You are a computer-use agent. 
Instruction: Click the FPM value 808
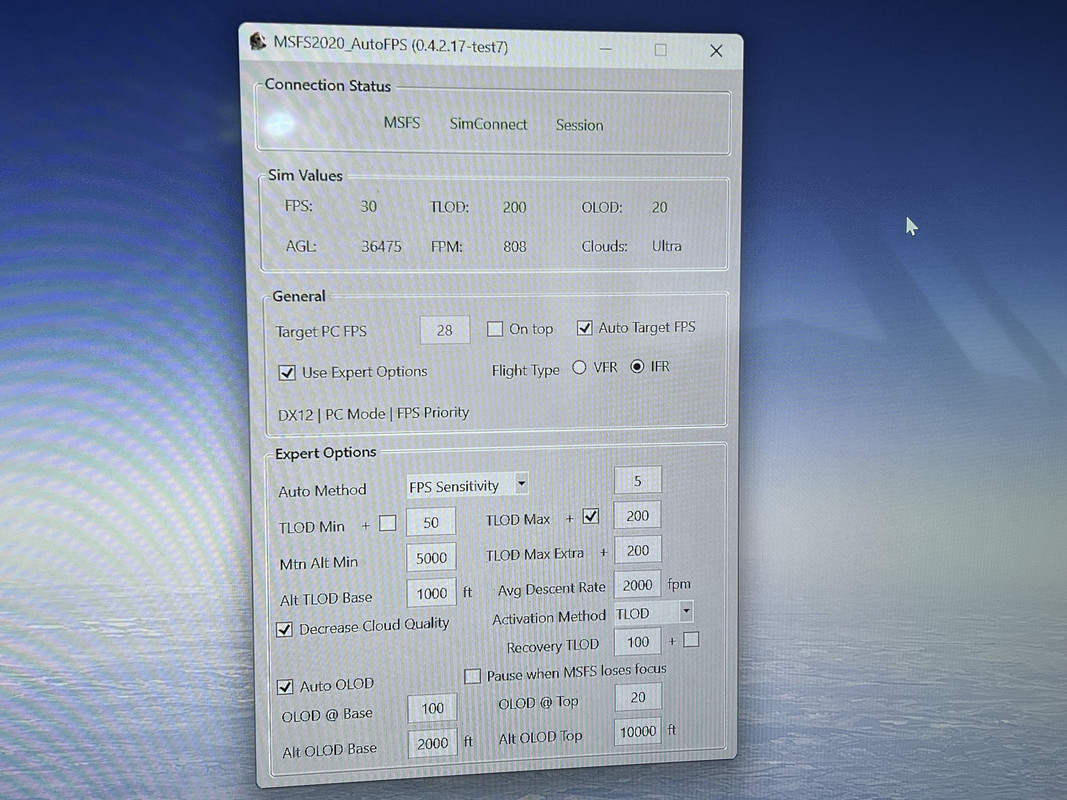click(514, 246)
